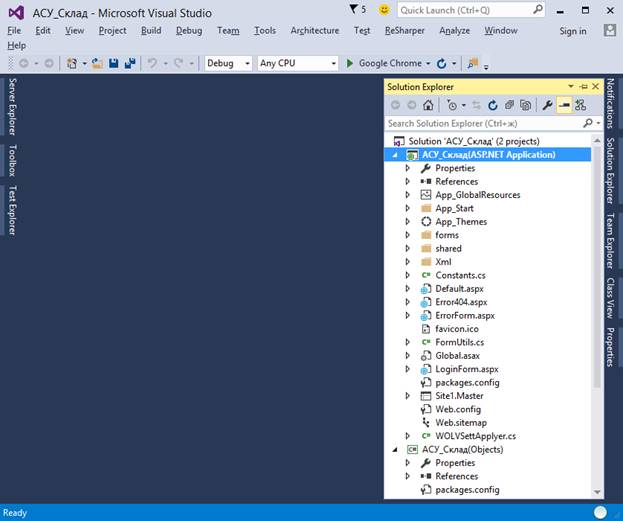Click the Undo toolbar icon
623x521 pixels.
click(x=153, y=63)
